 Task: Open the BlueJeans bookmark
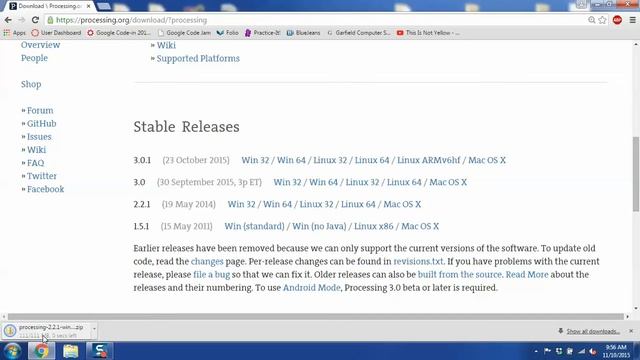[x=304, y=33]
